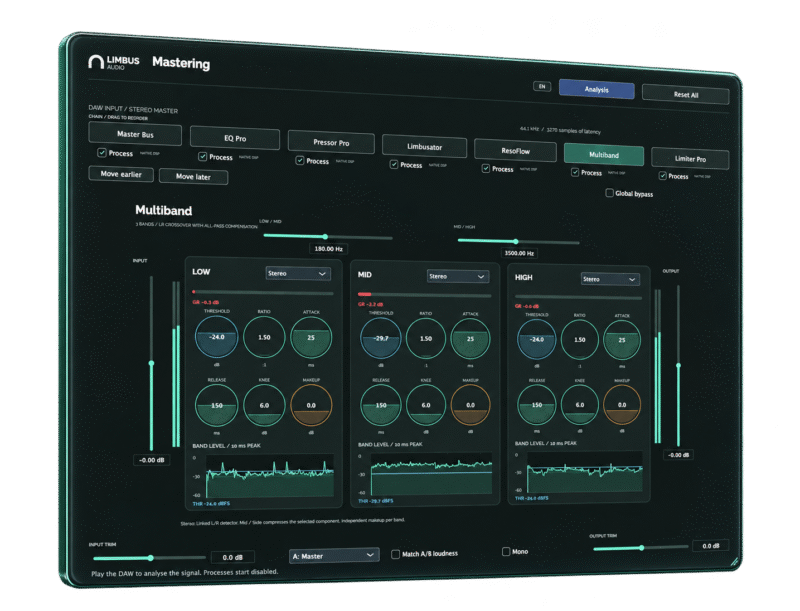Viewport: 800px width, 611px height.
Task: Open the Analysis view
Action: [x=596, y=89]
